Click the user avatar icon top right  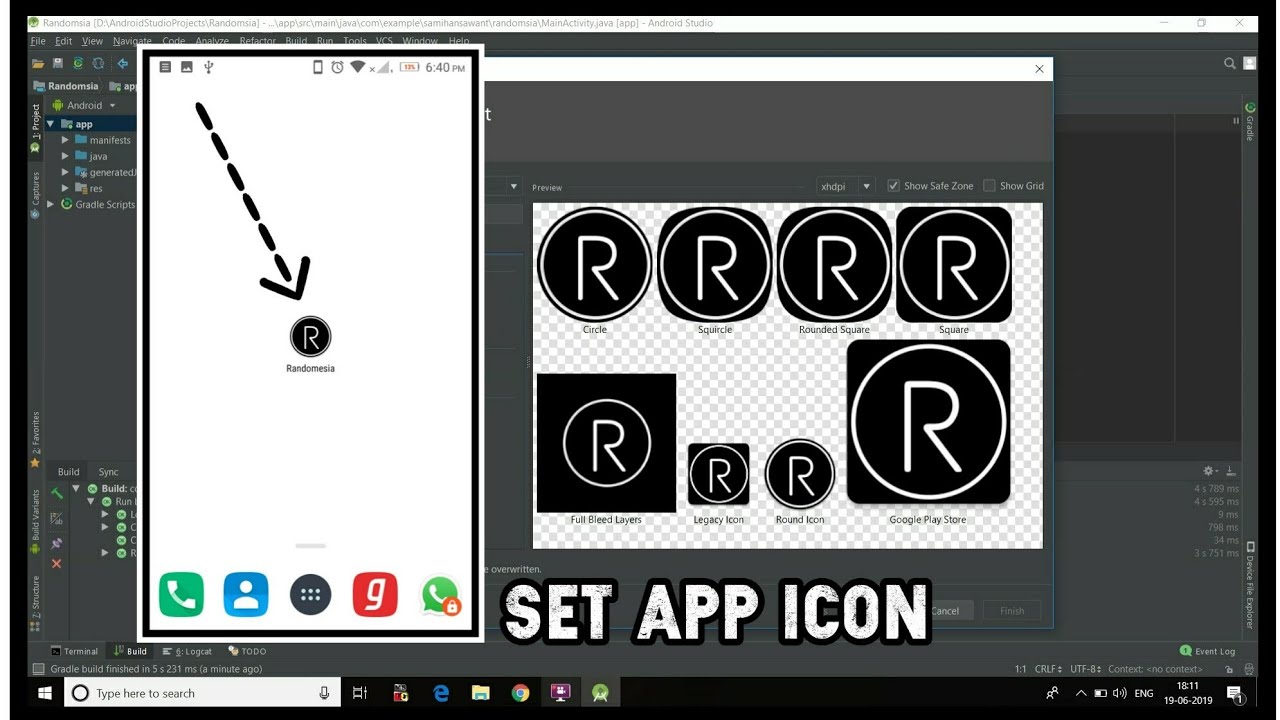1250,63
